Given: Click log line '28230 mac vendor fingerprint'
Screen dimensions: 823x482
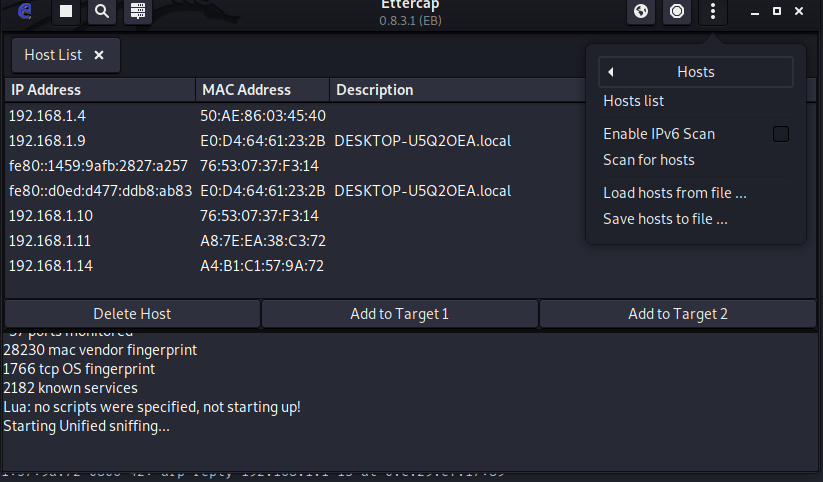Looking at the screenshot, I should (x=100, y=350).
